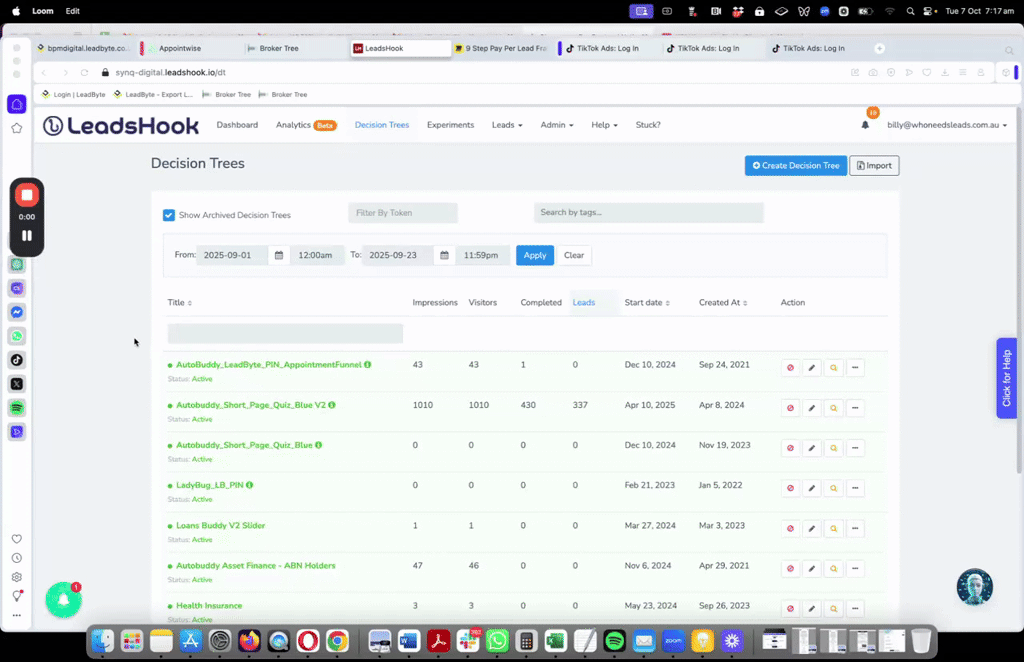Edit pencil for AutoBuddy_LeadByte_PIN_AppointmentFunnel row
The image size is (1024, 662).
click(x=812, y=368)
